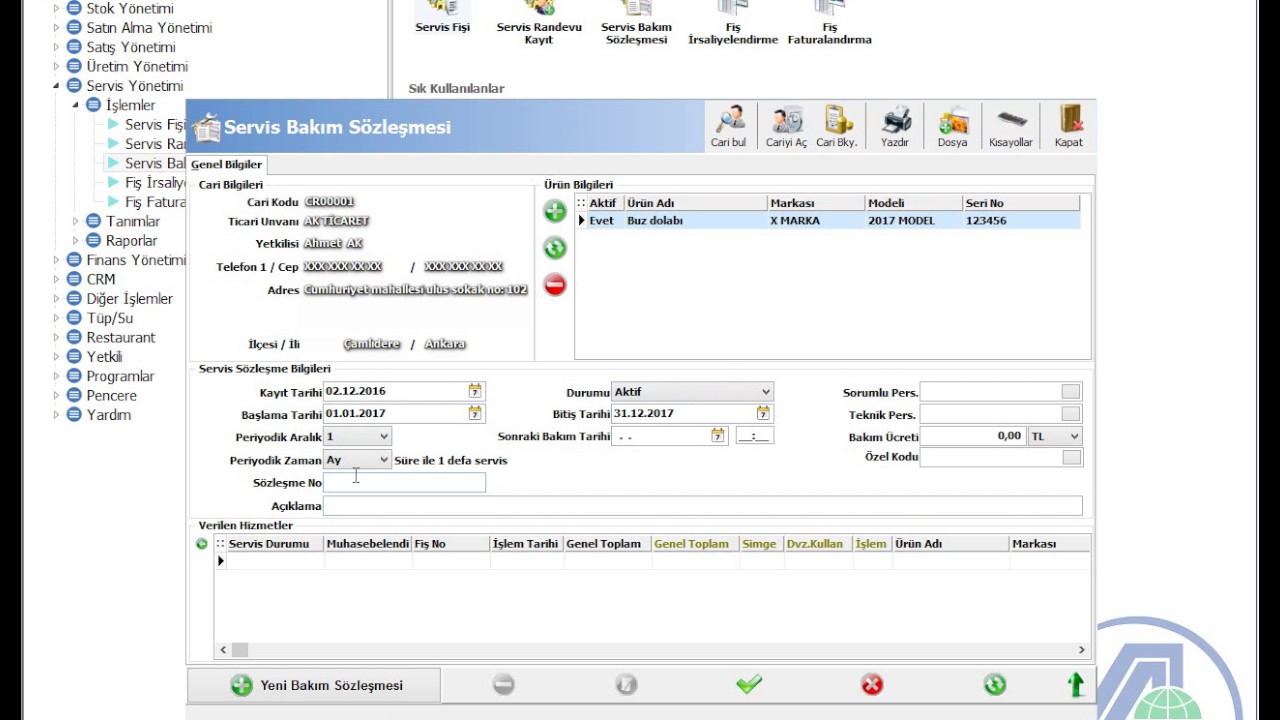Click the Verilen Hizmetler horizontal scrollbar
Screen dimensions: 1280x720
pos(650,650)
